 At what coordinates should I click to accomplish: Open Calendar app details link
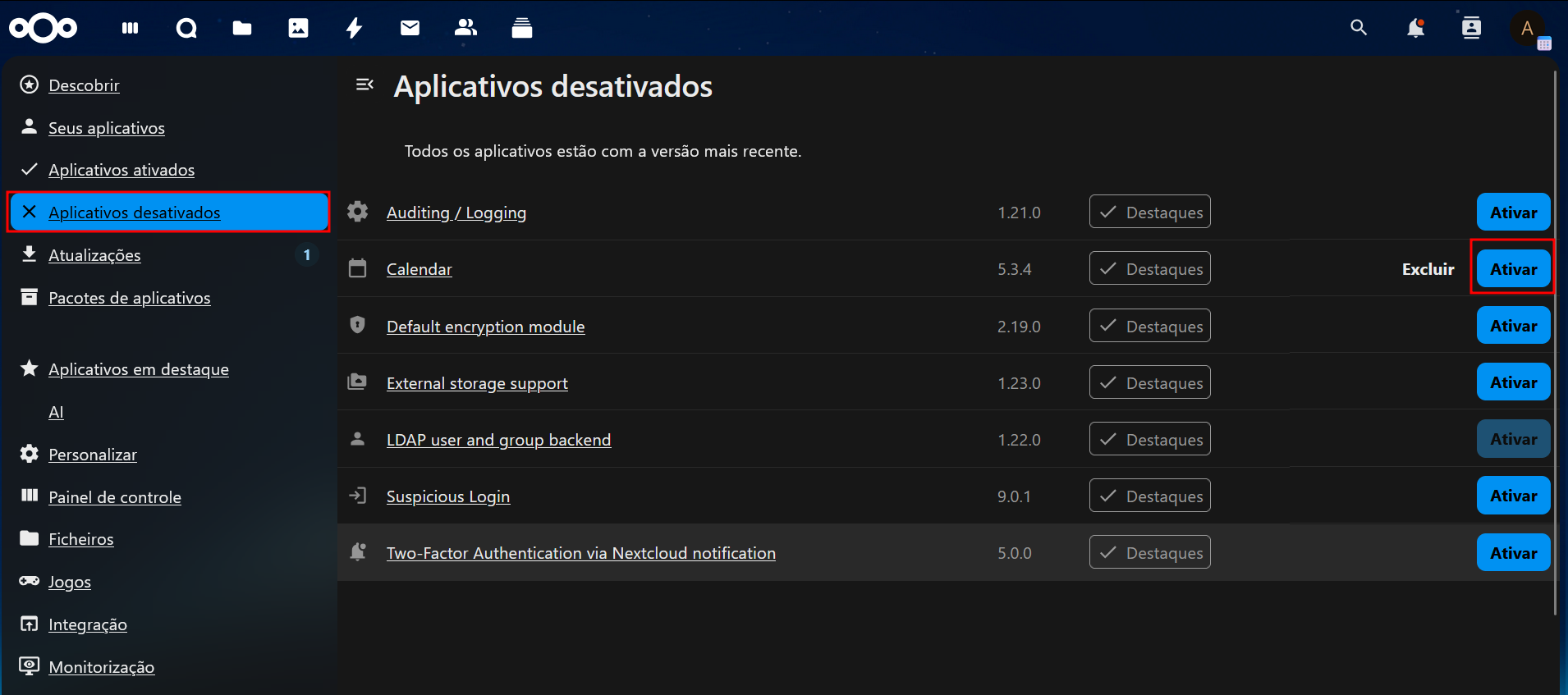coord(420,269)
